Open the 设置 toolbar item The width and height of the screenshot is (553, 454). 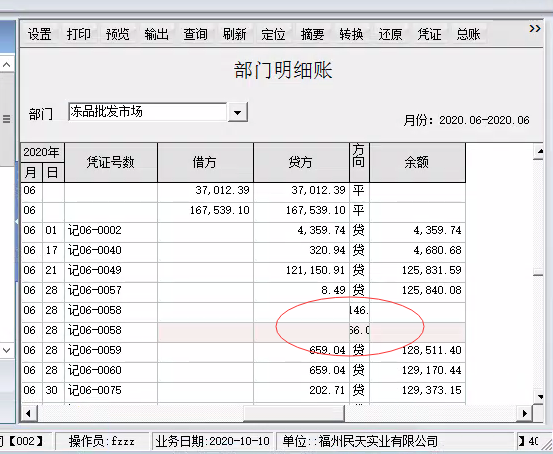(40, 34)
